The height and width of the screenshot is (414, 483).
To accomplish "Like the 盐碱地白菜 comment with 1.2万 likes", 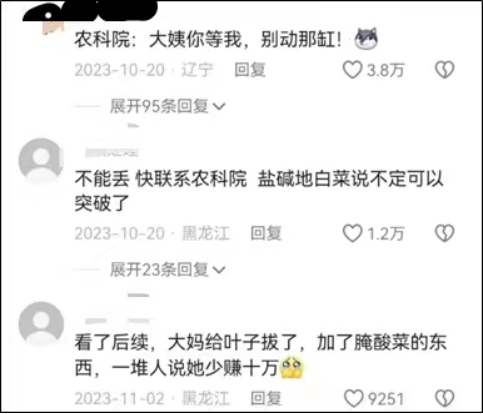I will [352, 233].
